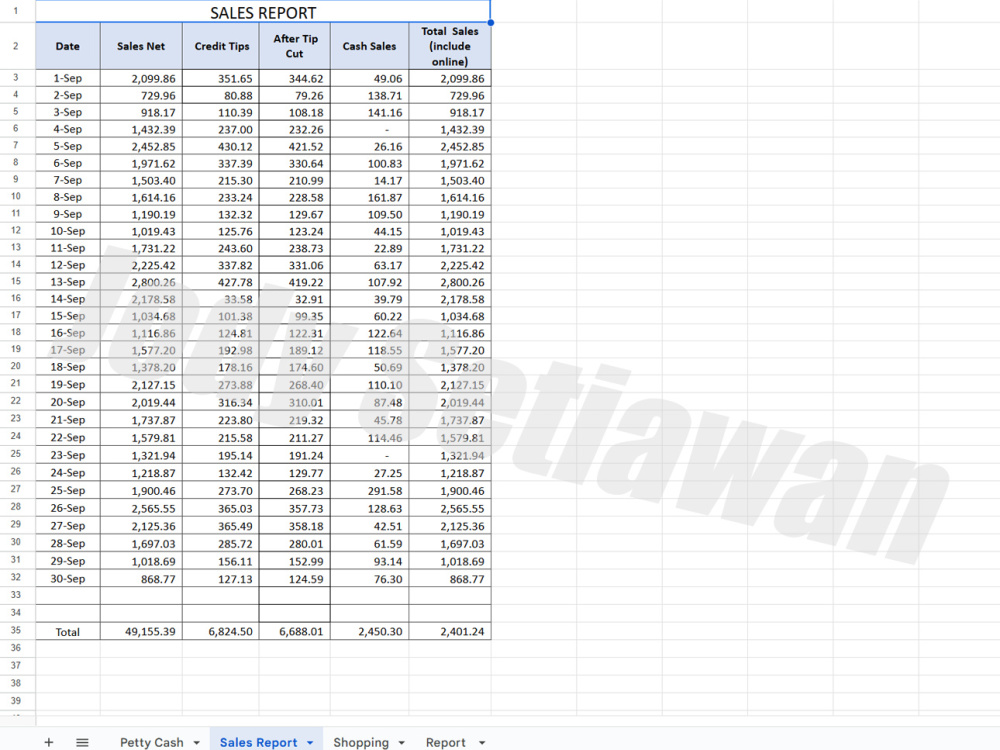The width and height of the screenshot is (1000, 750).
Task: Select the After Tip Cut total 6,688.01
Action: [295, 632]
